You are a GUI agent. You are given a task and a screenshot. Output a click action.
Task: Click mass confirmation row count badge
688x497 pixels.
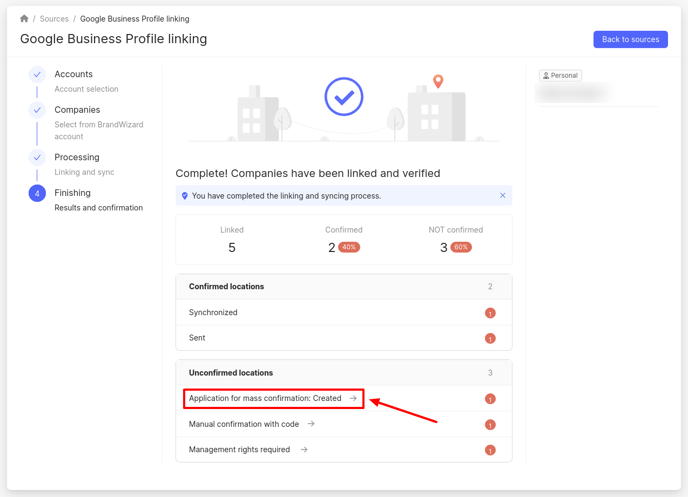coord(490,399)
